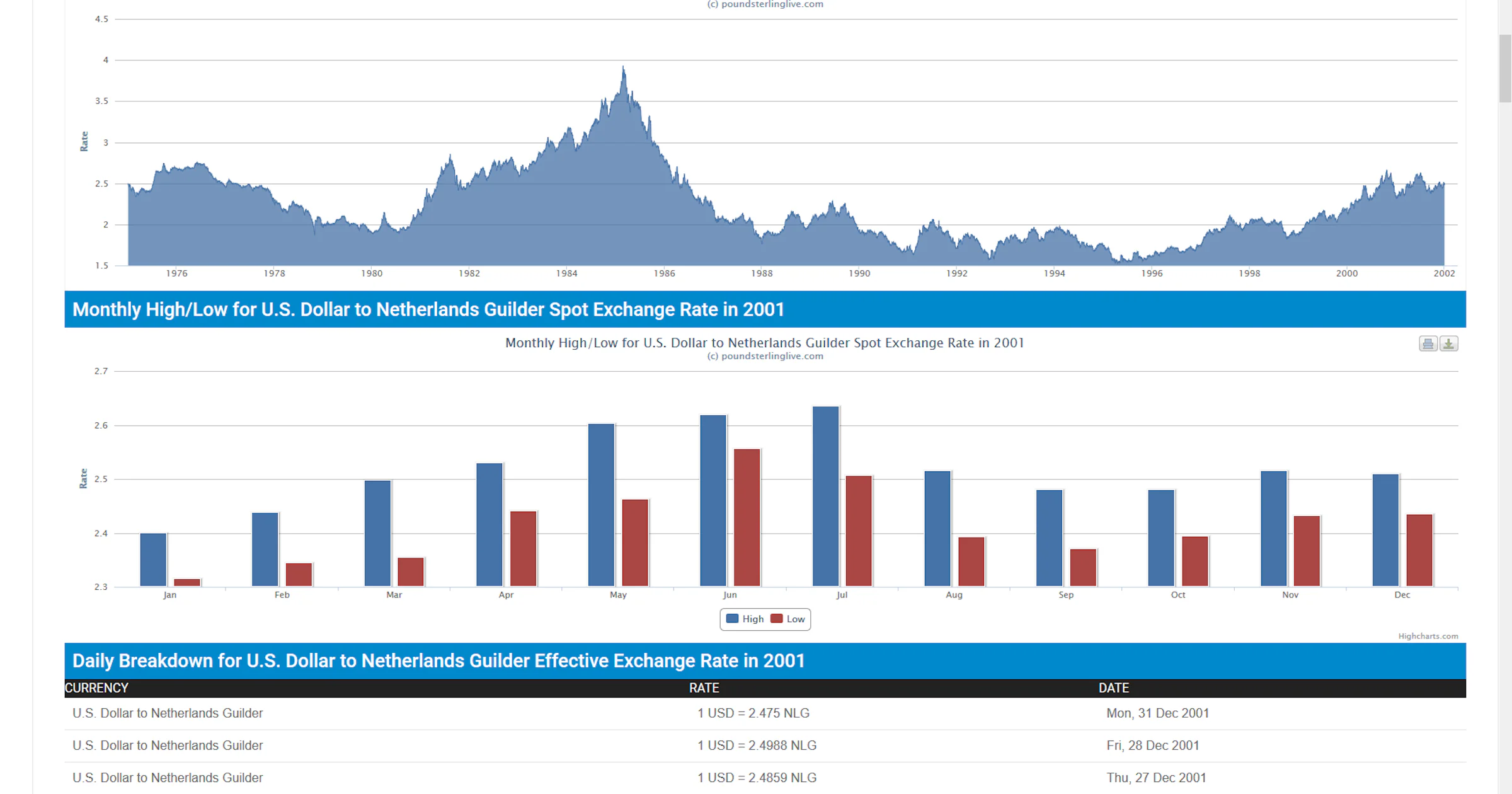
Task: Click the January High bar
Action: pyautogui.click(x=153, y=560)
